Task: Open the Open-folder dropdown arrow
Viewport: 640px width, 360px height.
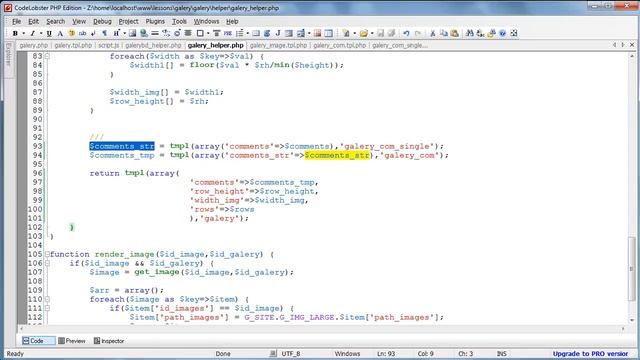Action: click(x=372, y=33)
